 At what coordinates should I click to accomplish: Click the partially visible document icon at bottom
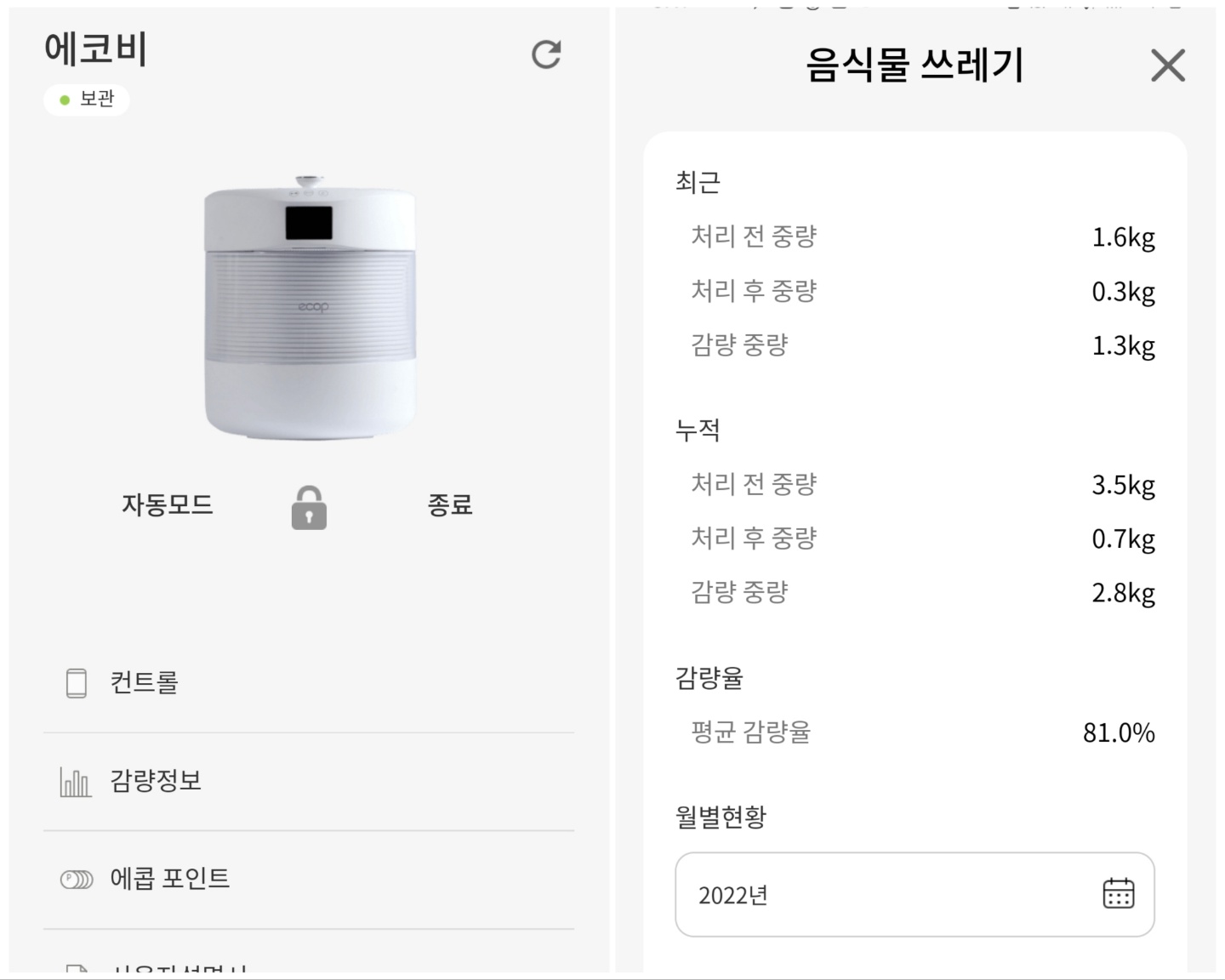(x=77, y=969)
